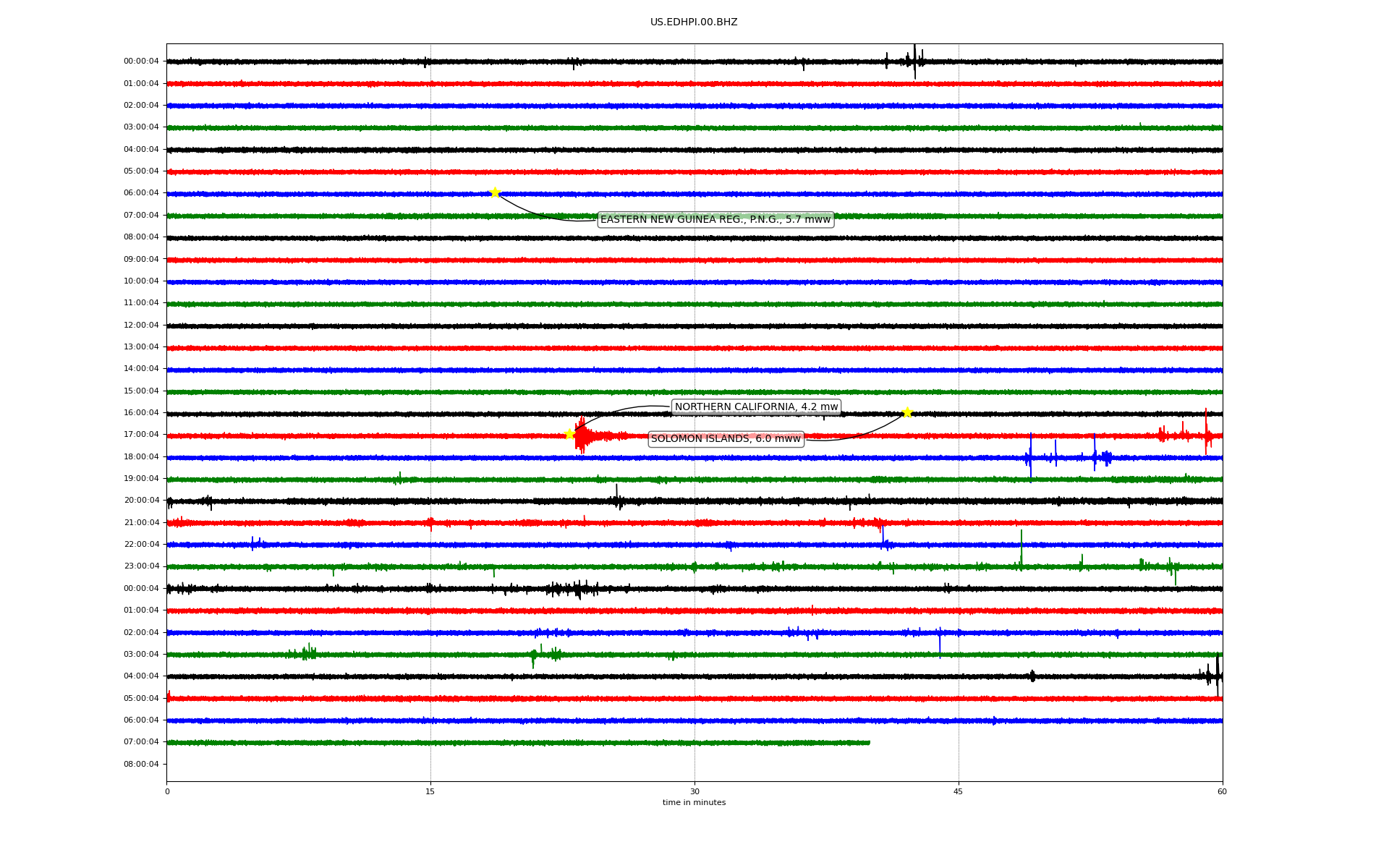Click the yellow star on the 17:00:04 red trace
The width and height of the screenshot is (1389, 868).
click(569, 434)
